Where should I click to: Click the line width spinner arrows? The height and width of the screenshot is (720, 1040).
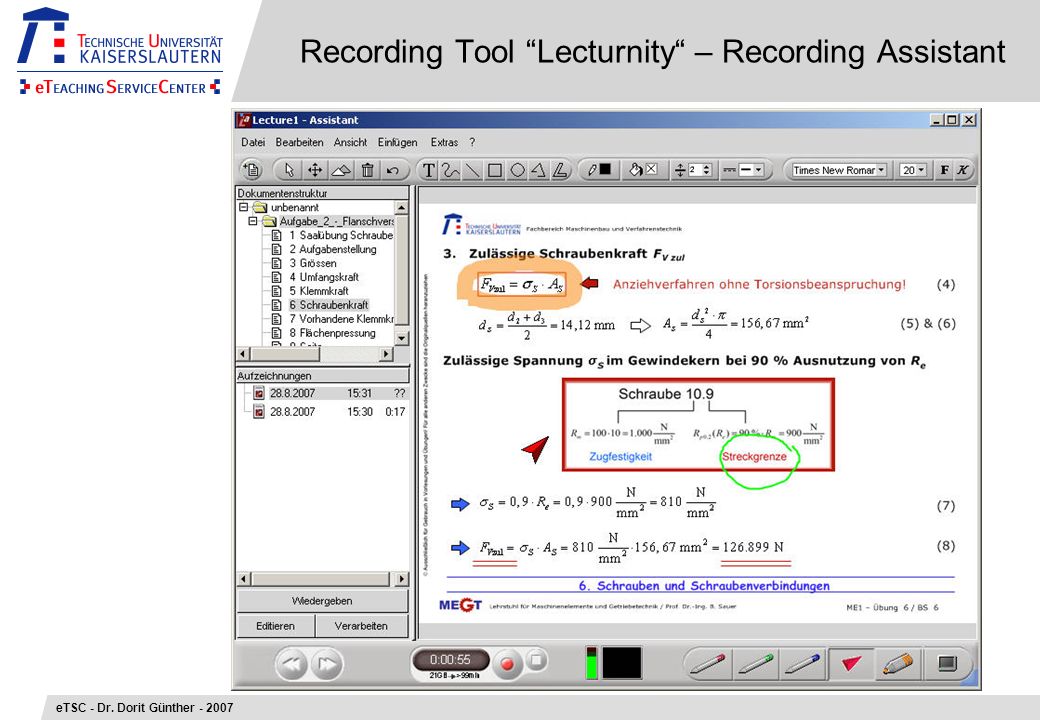click(x=706, y=170)
